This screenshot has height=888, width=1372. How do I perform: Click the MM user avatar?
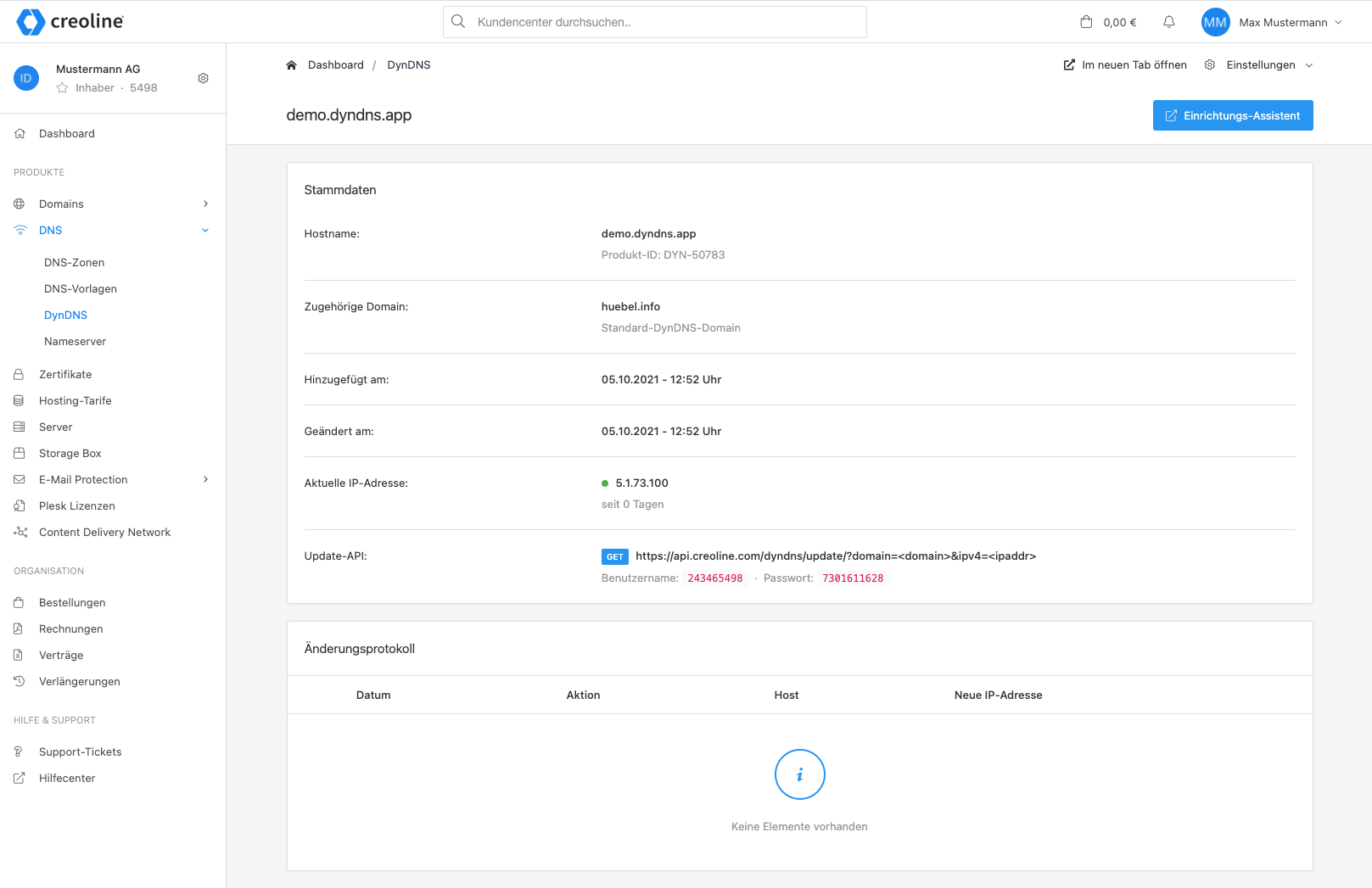[1215, 22]
